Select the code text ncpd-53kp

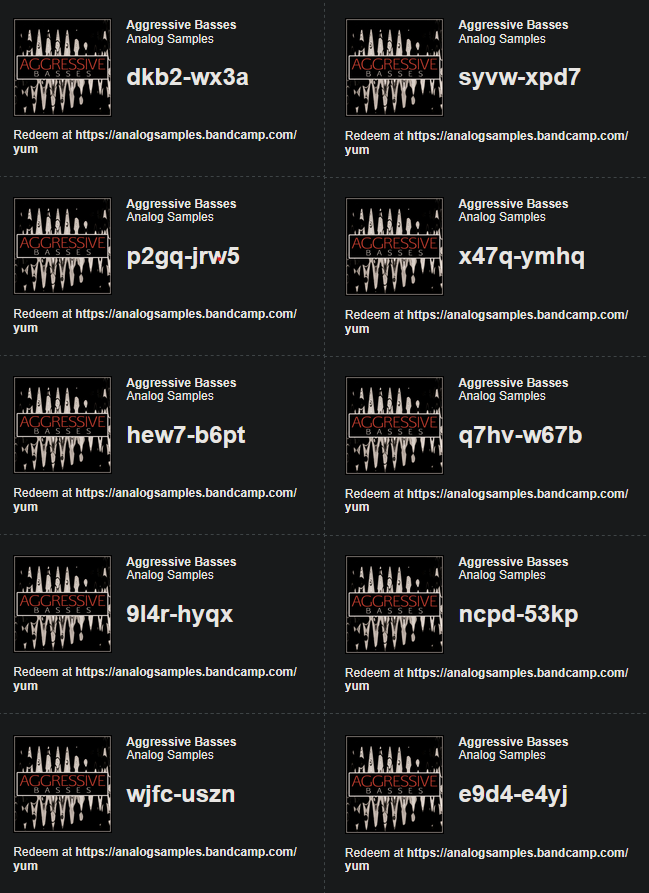518,615
